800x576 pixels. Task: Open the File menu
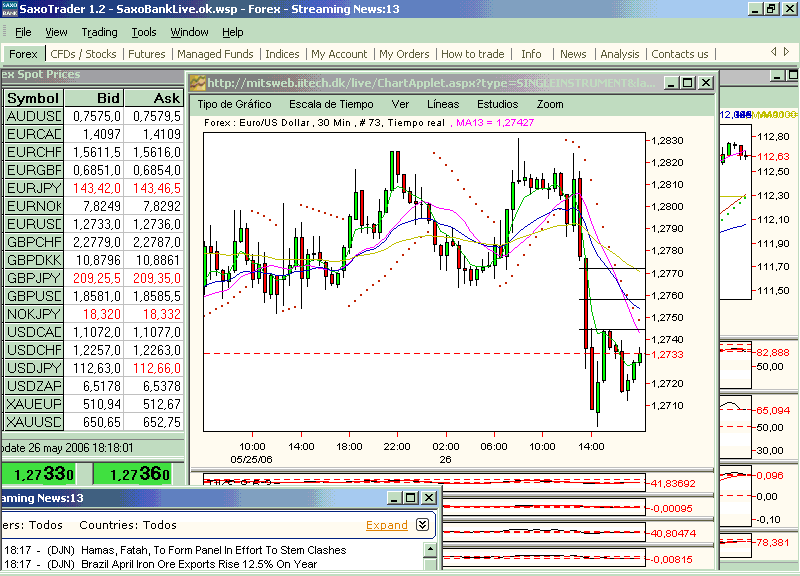pyautogui.click(x=23, y=32)
